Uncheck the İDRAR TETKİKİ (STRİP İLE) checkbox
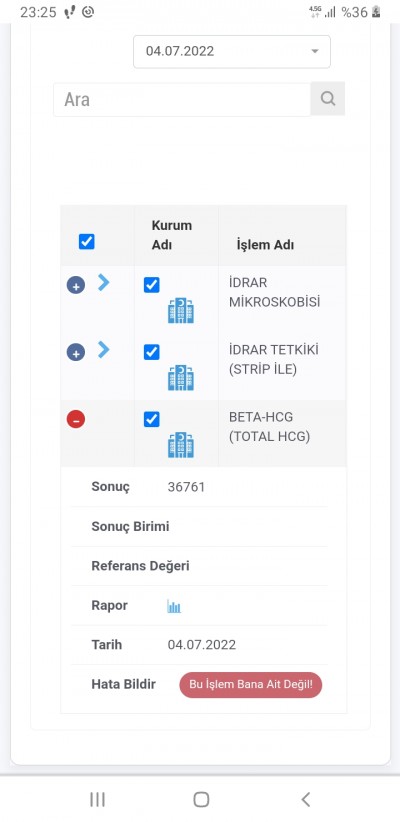 (152, 352)
